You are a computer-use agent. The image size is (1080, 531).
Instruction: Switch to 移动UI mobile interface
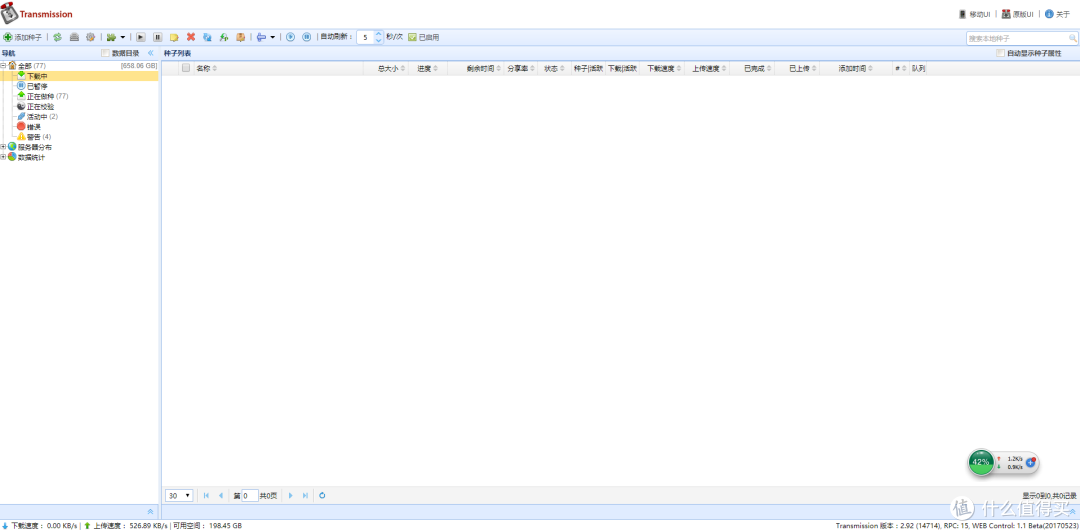(975, 14)
